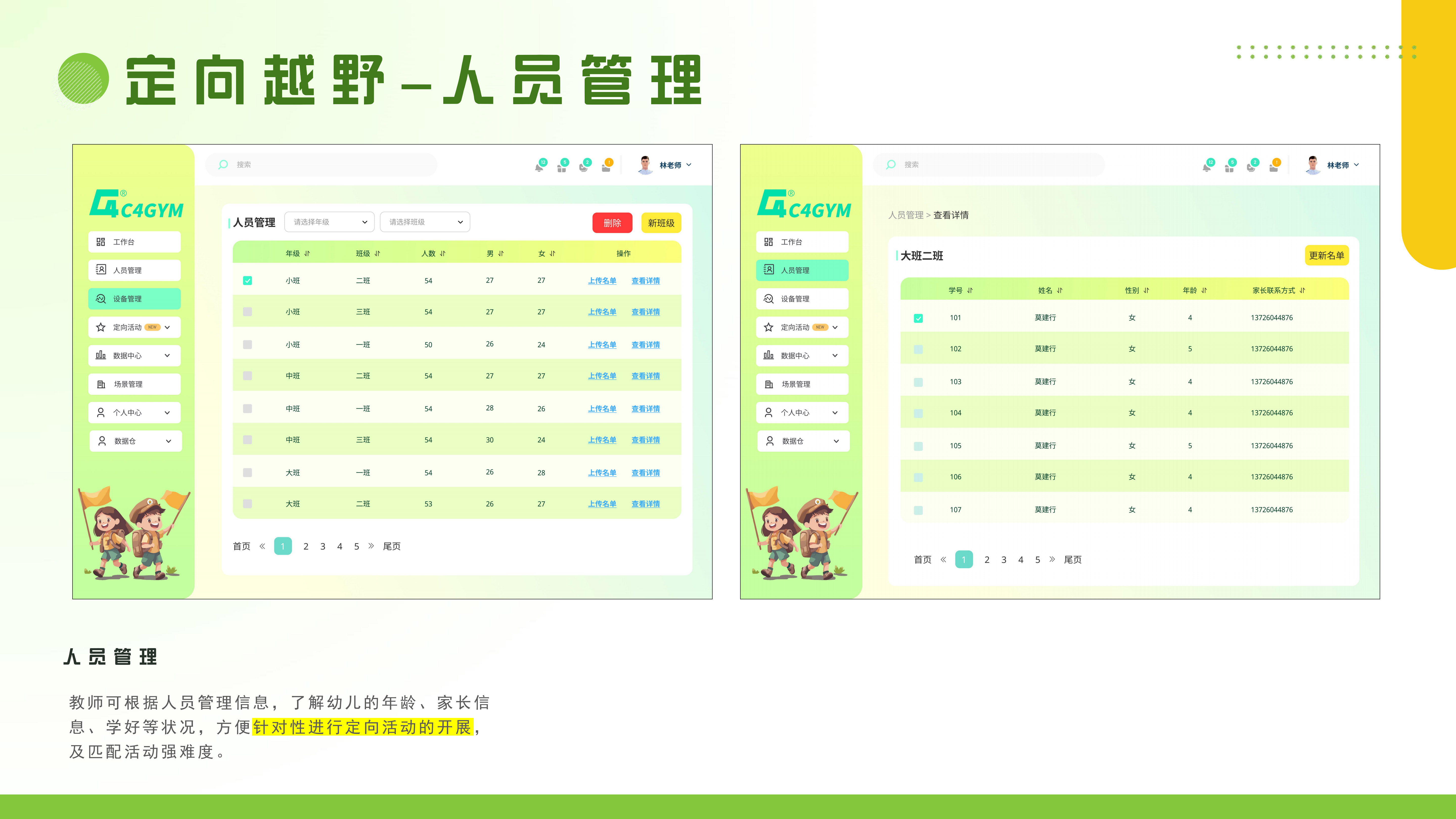
Task: Expand 数据中心 menu in left sidebar
Action: (167, 355)
